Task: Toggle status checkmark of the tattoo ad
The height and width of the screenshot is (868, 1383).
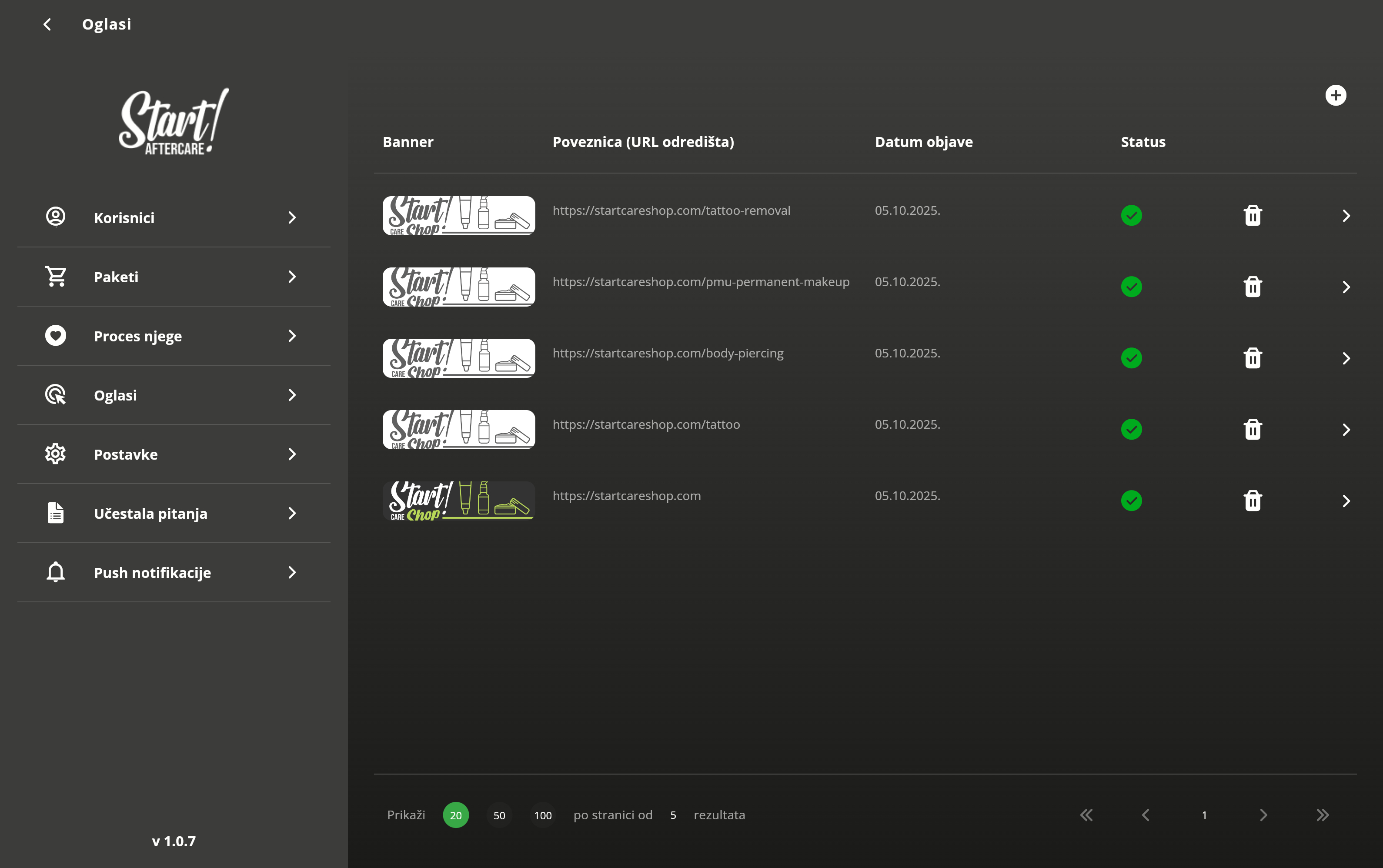Action: tap(1131, 429)
